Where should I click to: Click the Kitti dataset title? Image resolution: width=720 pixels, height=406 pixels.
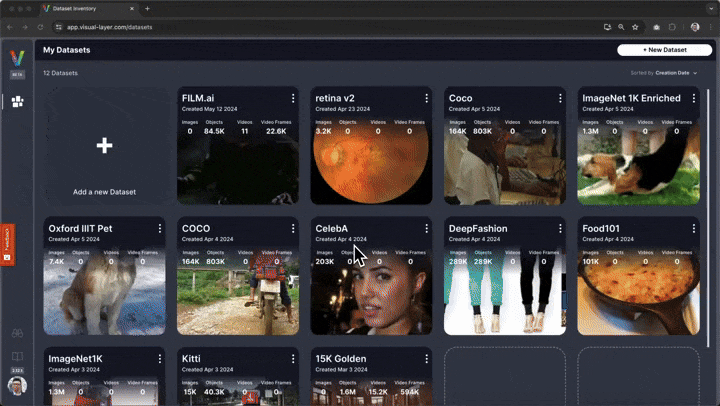pyautogui.click(x=191, y=359)
